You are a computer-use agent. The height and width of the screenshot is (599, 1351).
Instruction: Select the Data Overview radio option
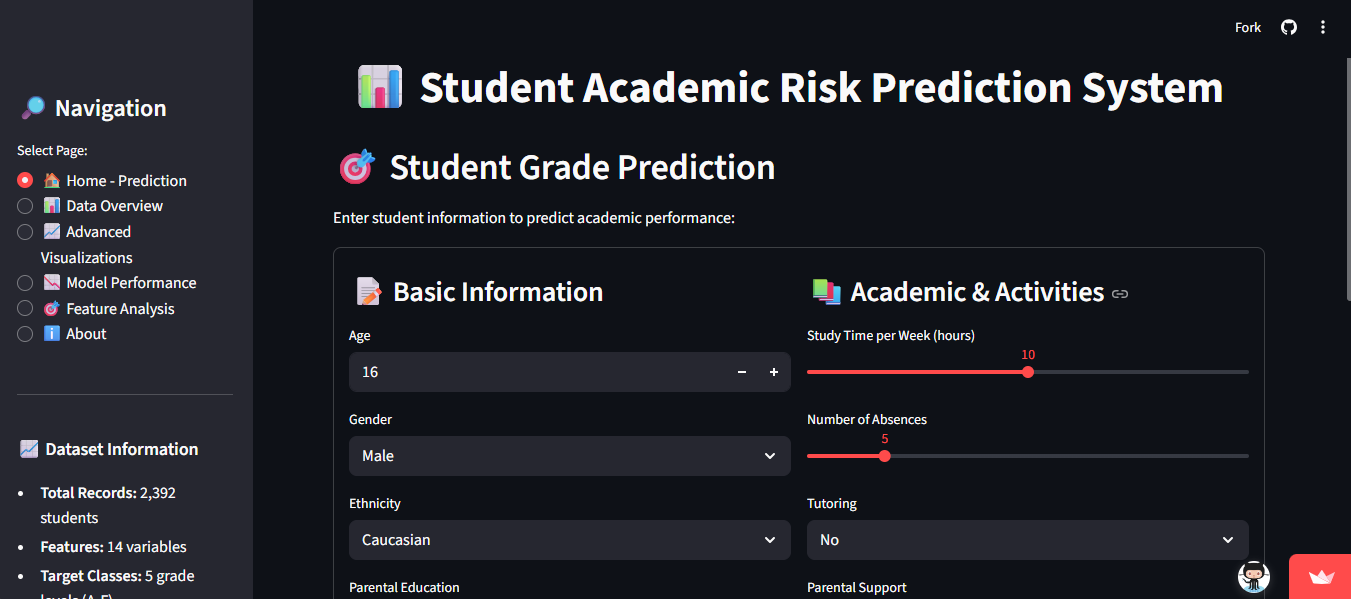point(25,206)
